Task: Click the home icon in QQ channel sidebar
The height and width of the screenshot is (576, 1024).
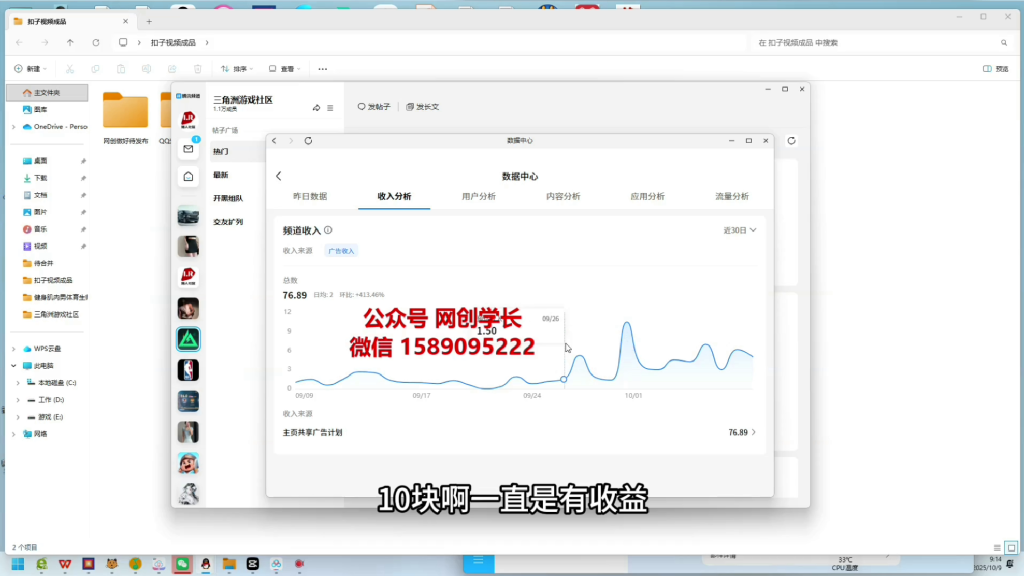Action: 188,175
